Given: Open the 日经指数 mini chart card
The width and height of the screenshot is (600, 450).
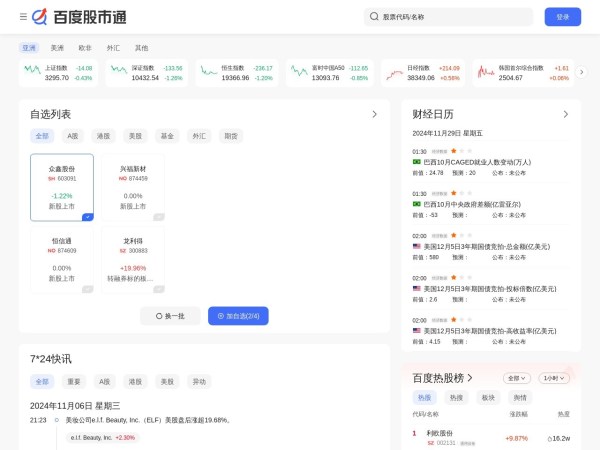Looking at the screenshot, I should (421, 72).
